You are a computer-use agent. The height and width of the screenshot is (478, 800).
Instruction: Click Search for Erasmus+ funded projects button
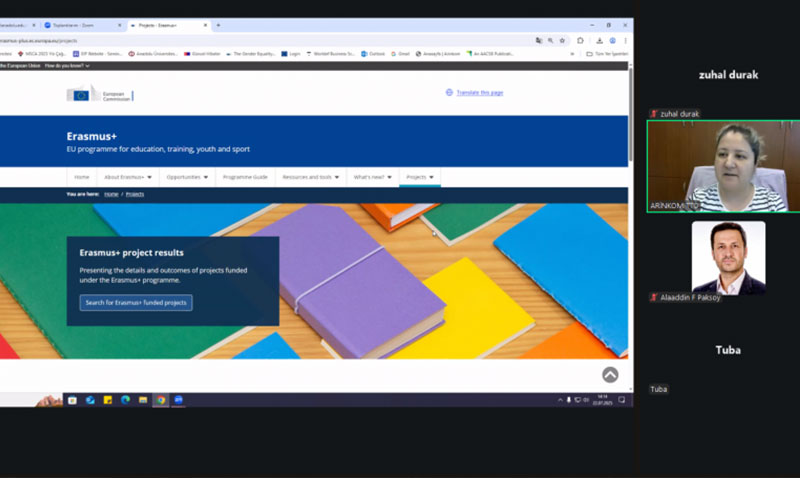[136, 303]
